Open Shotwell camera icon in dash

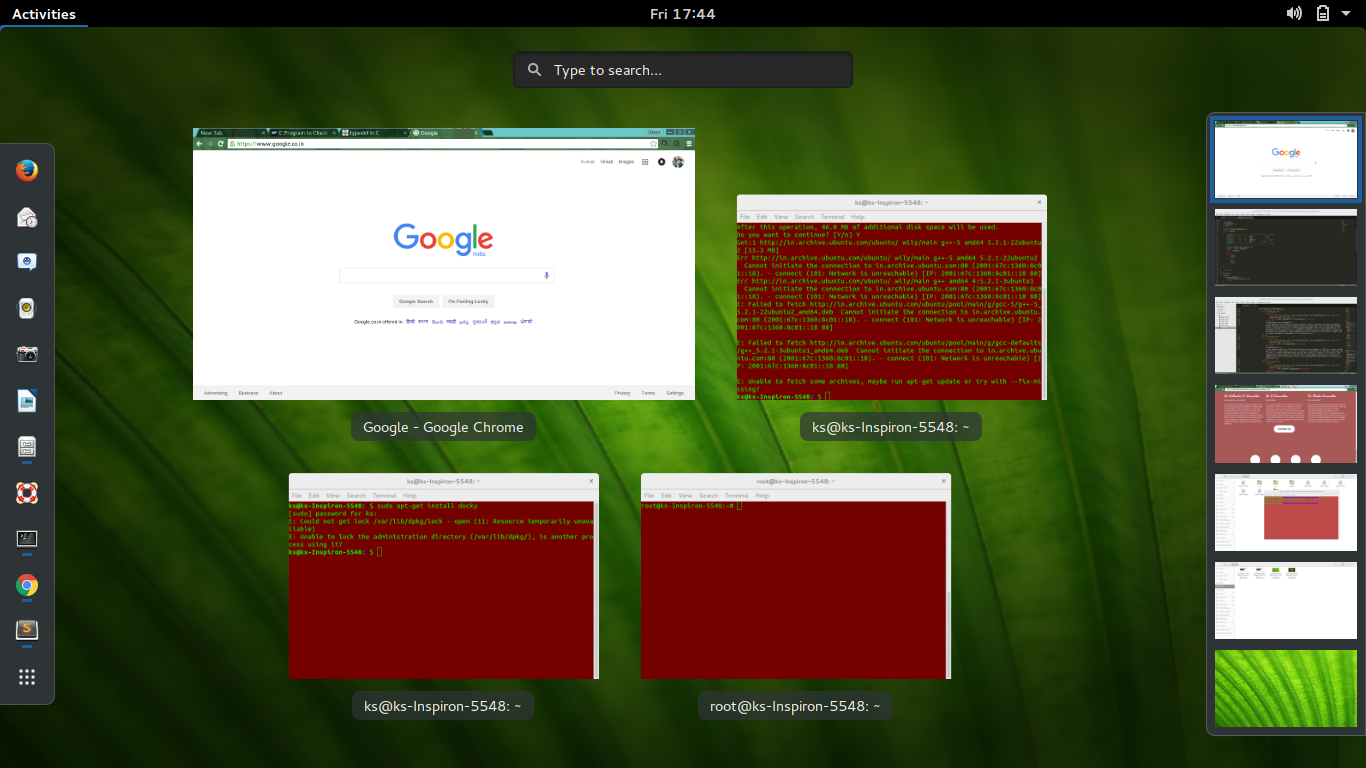pyautogui.click(x=27, y=354)
